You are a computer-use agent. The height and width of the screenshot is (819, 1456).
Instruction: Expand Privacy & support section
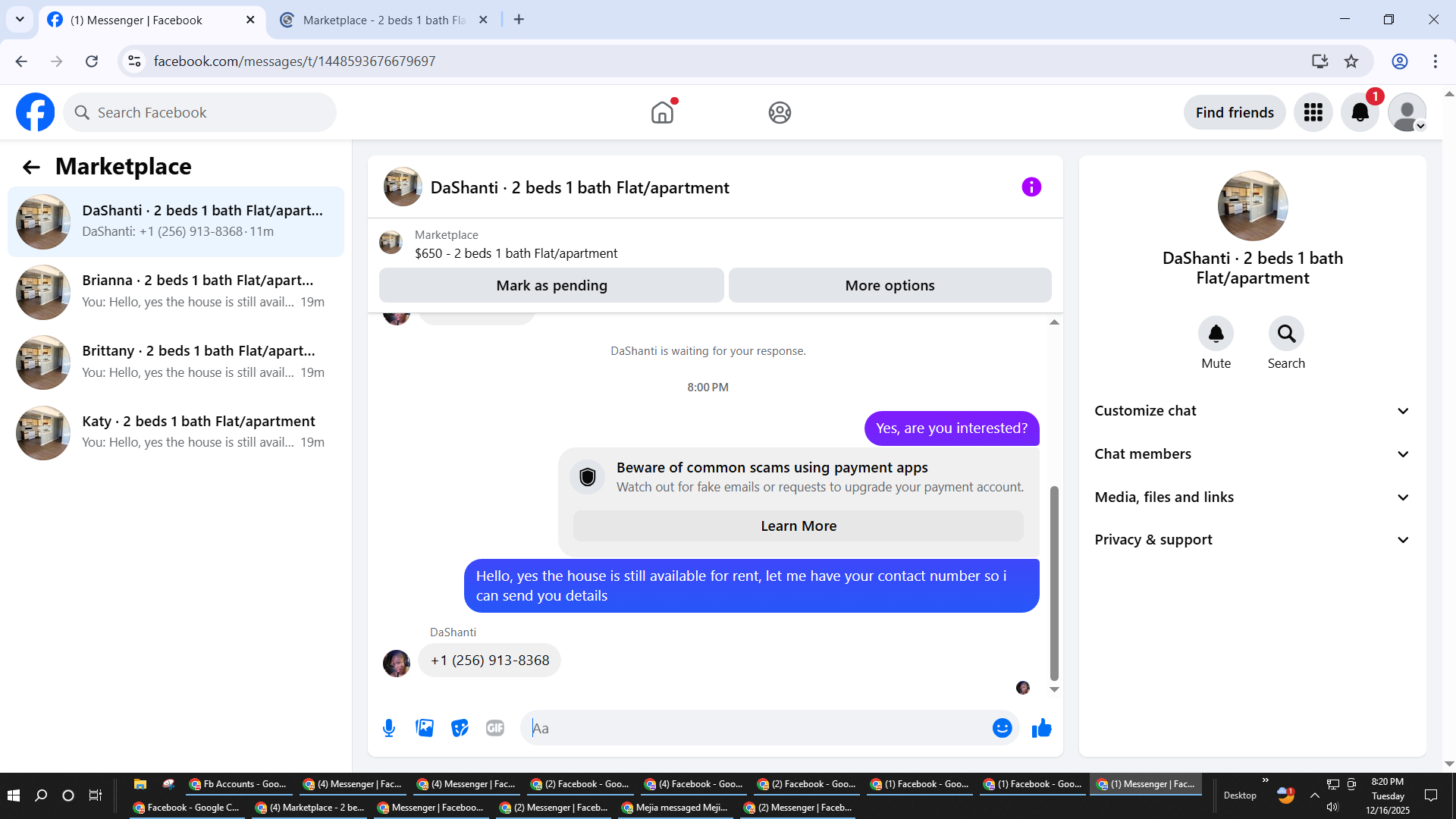(x=1252, y=540)
